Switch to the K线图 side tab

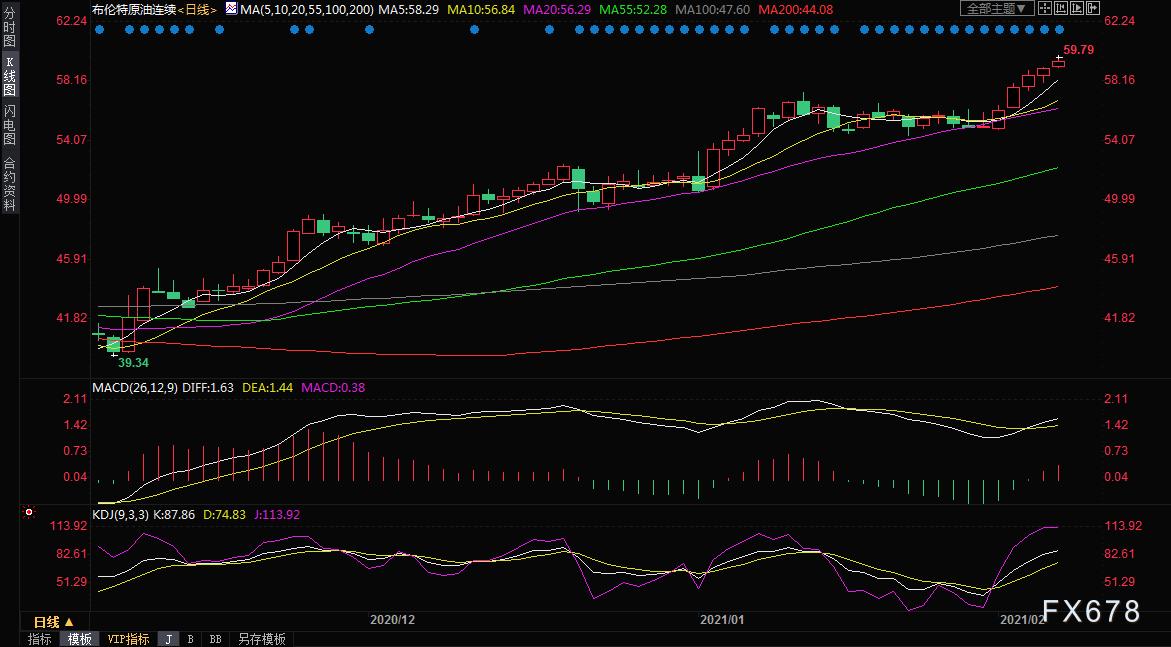[10, 75]
